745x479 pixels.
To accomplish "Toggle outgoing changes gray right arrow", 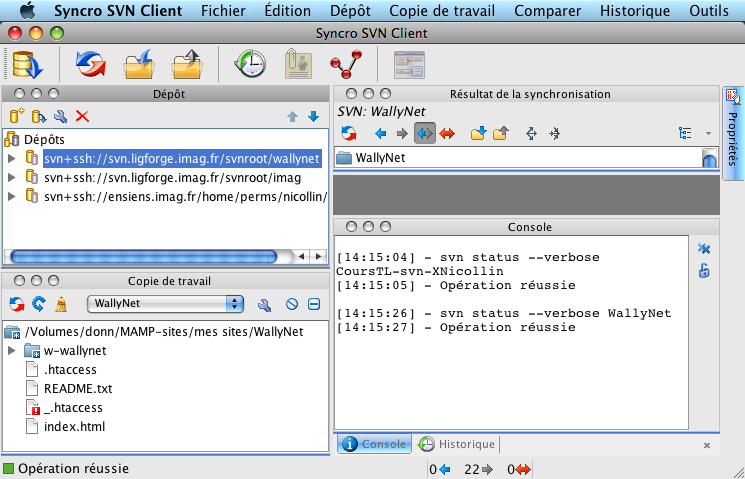I will [402, 134].
